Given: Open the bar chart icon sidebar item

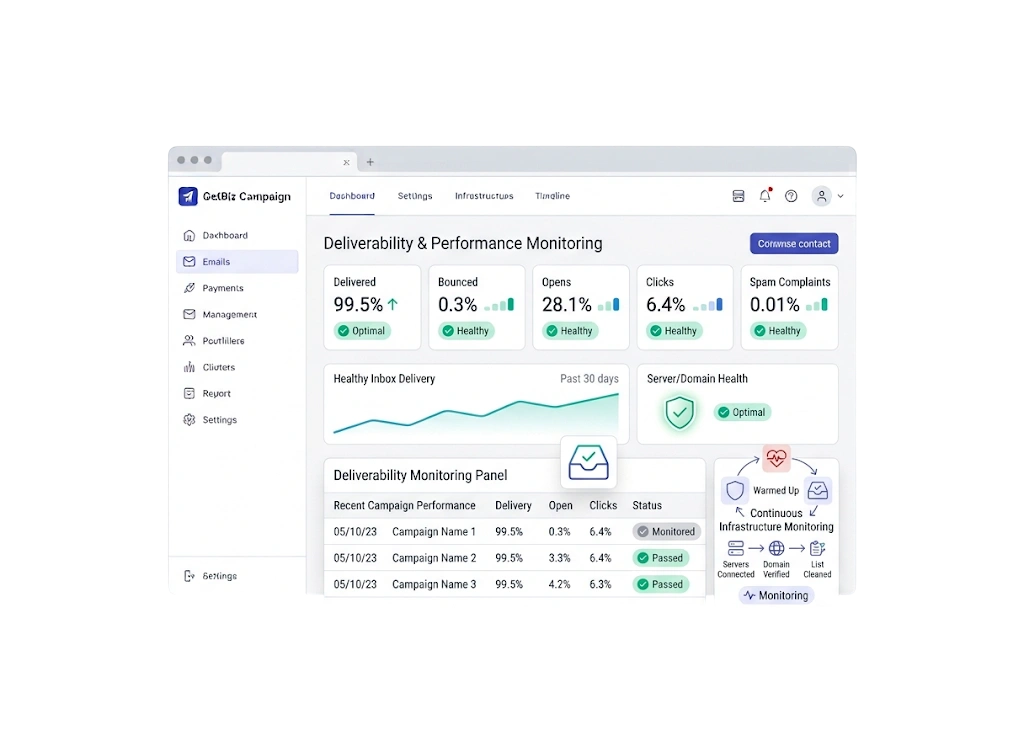Looking at the screenshot, I should click(237, 367).
